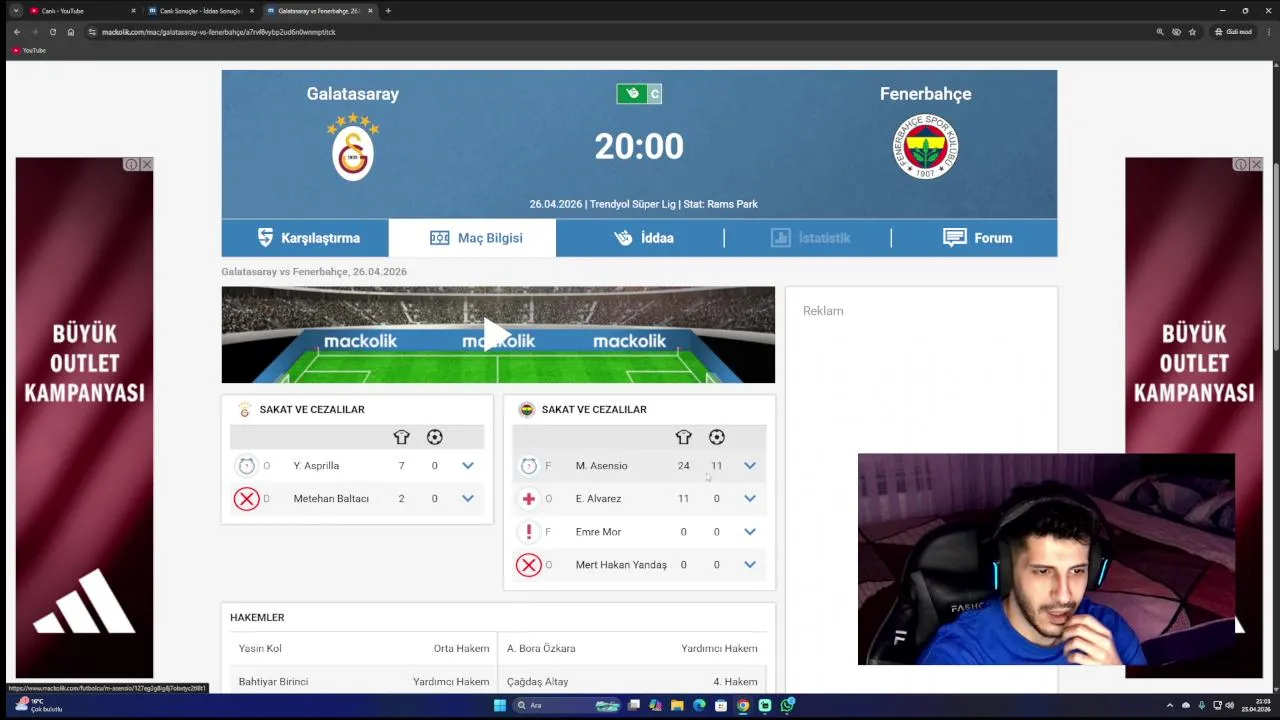
Task: Close the right side advertisement
Action: click(1256, 164)
